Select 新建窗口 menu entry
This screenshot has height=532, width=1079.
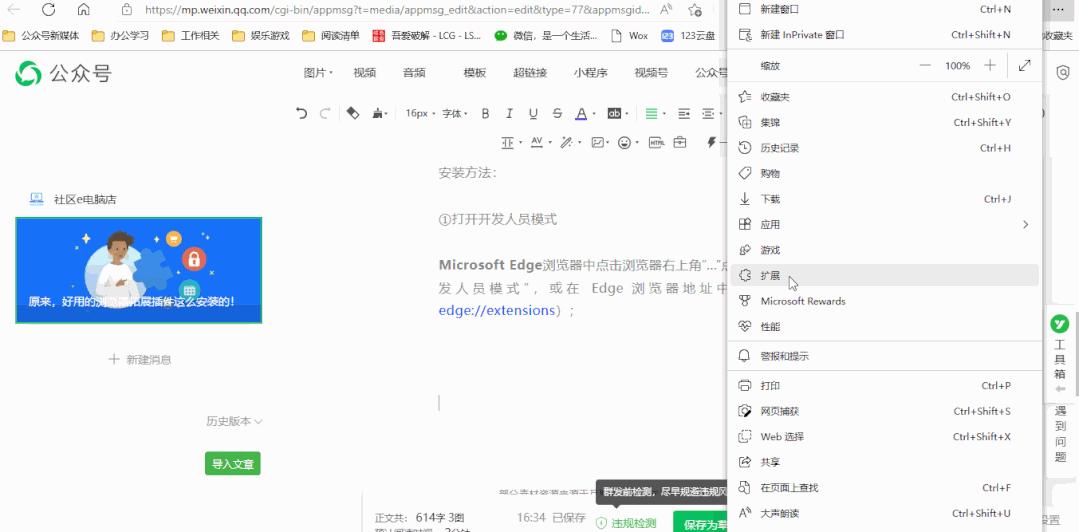pyautogui.click(x=884, y=9)
